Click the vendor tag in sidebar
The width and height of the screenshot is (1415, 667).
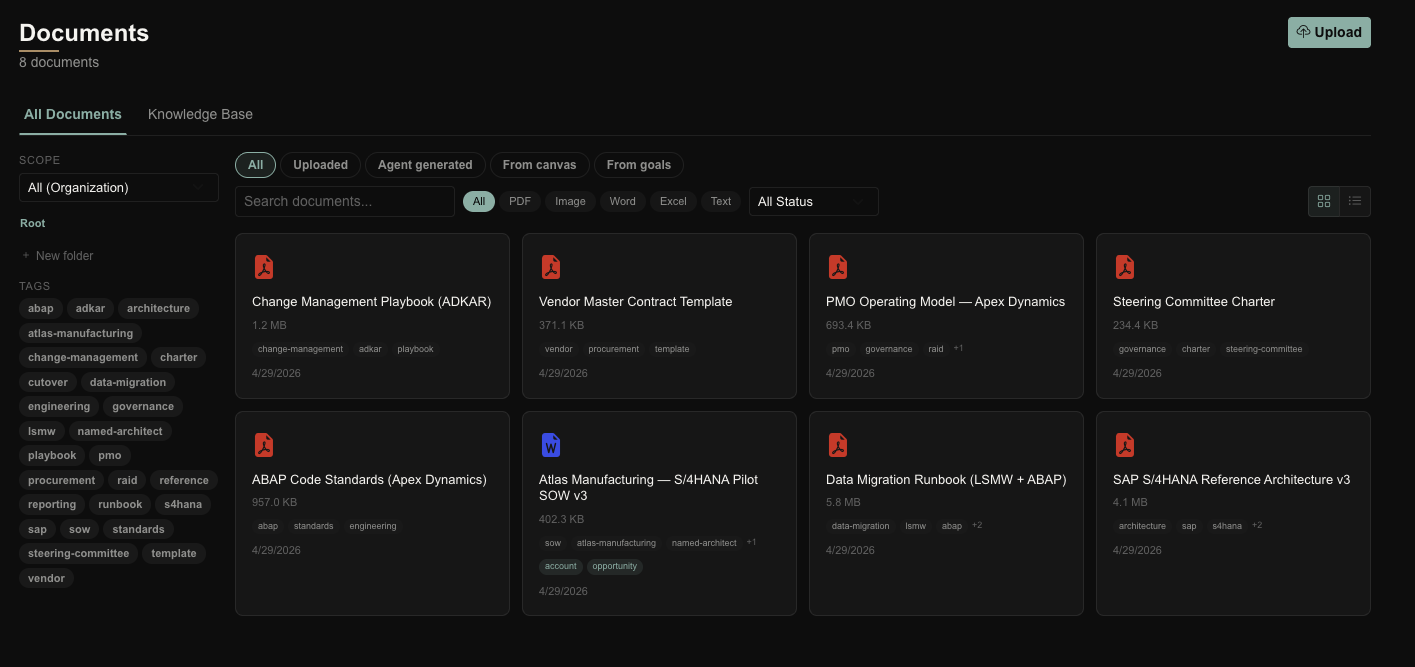pos(46,578)
